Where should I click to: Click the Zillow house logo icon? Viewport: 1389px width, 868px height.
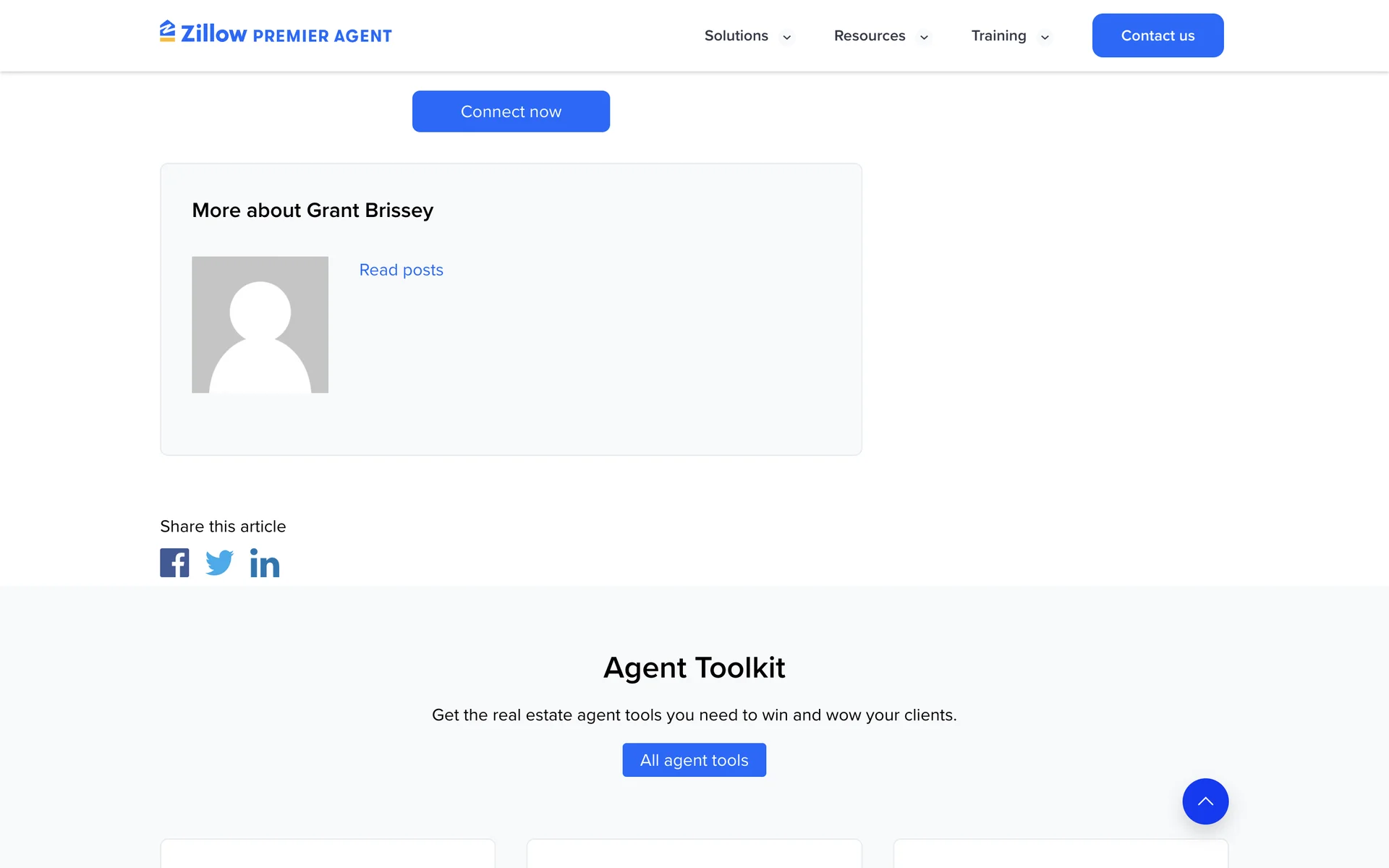click(168, 31)
